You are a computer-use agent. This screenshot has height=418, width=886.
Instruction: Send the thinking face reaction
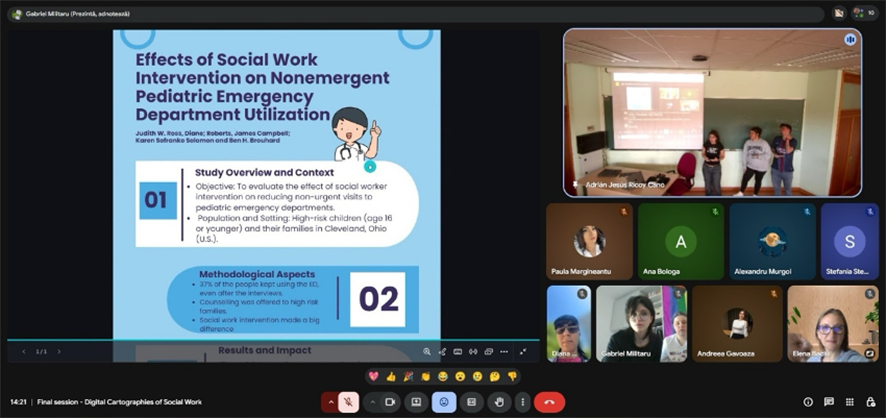[494, 376]
